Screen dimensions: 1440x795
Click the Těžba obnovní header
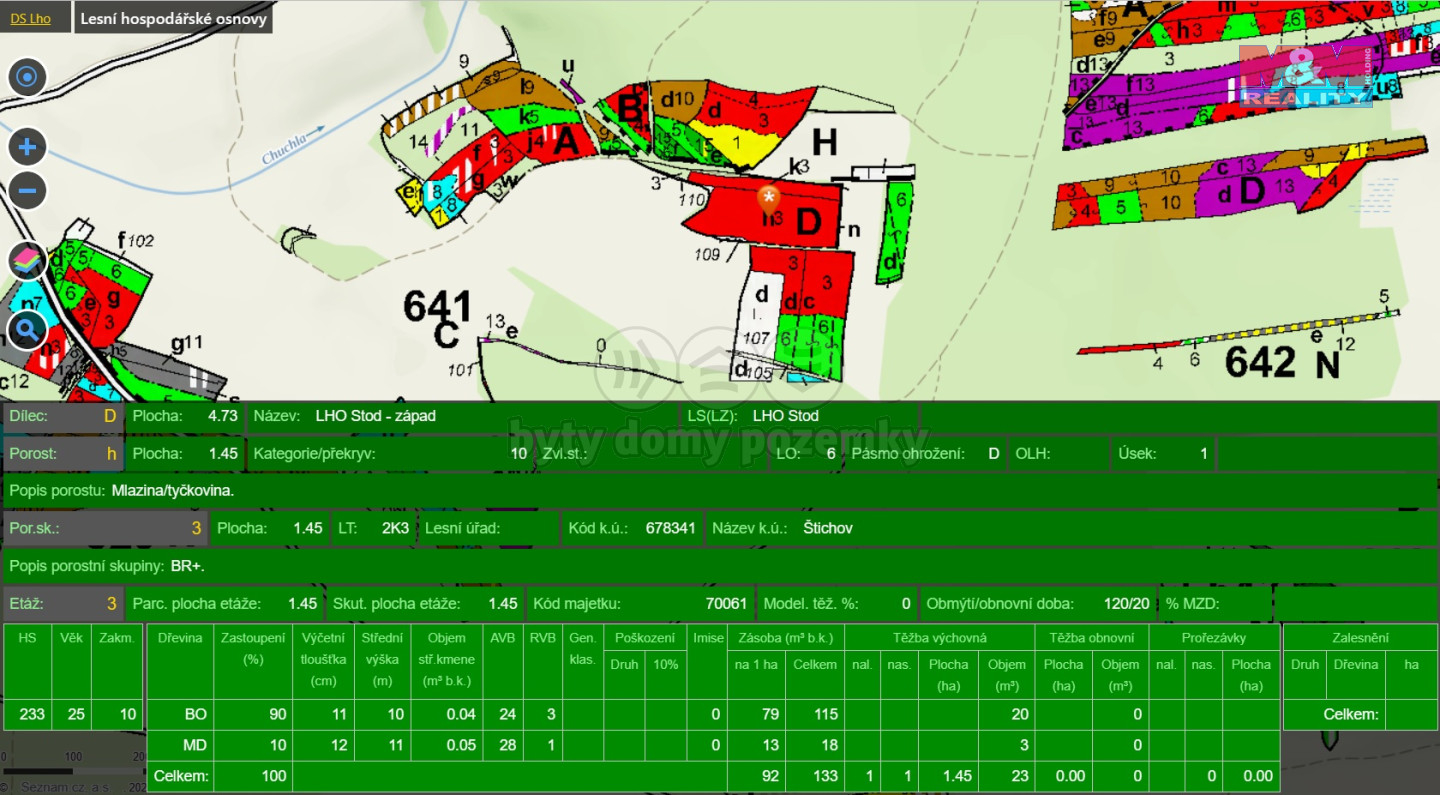[1092, 638]
